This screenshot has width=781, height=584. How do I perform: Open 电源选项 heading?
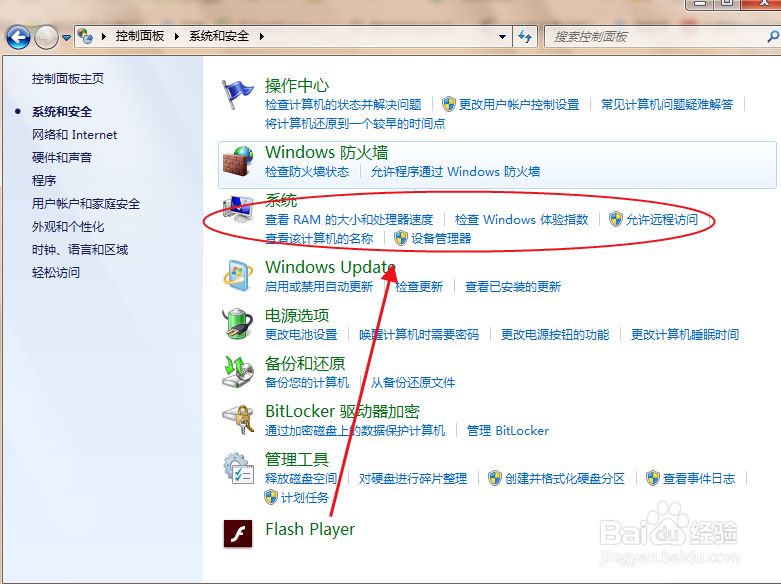click(x=297, y=316)
